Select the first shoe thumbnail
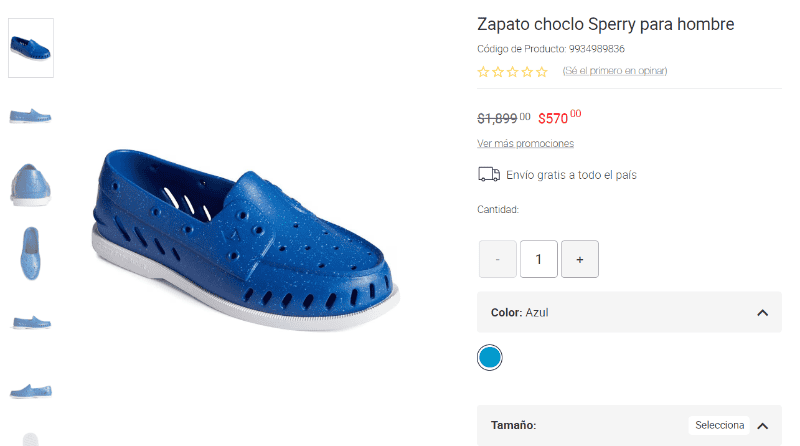Image resolution: width=800 pixels, height=446 pixels. click(x=31, y=48)
